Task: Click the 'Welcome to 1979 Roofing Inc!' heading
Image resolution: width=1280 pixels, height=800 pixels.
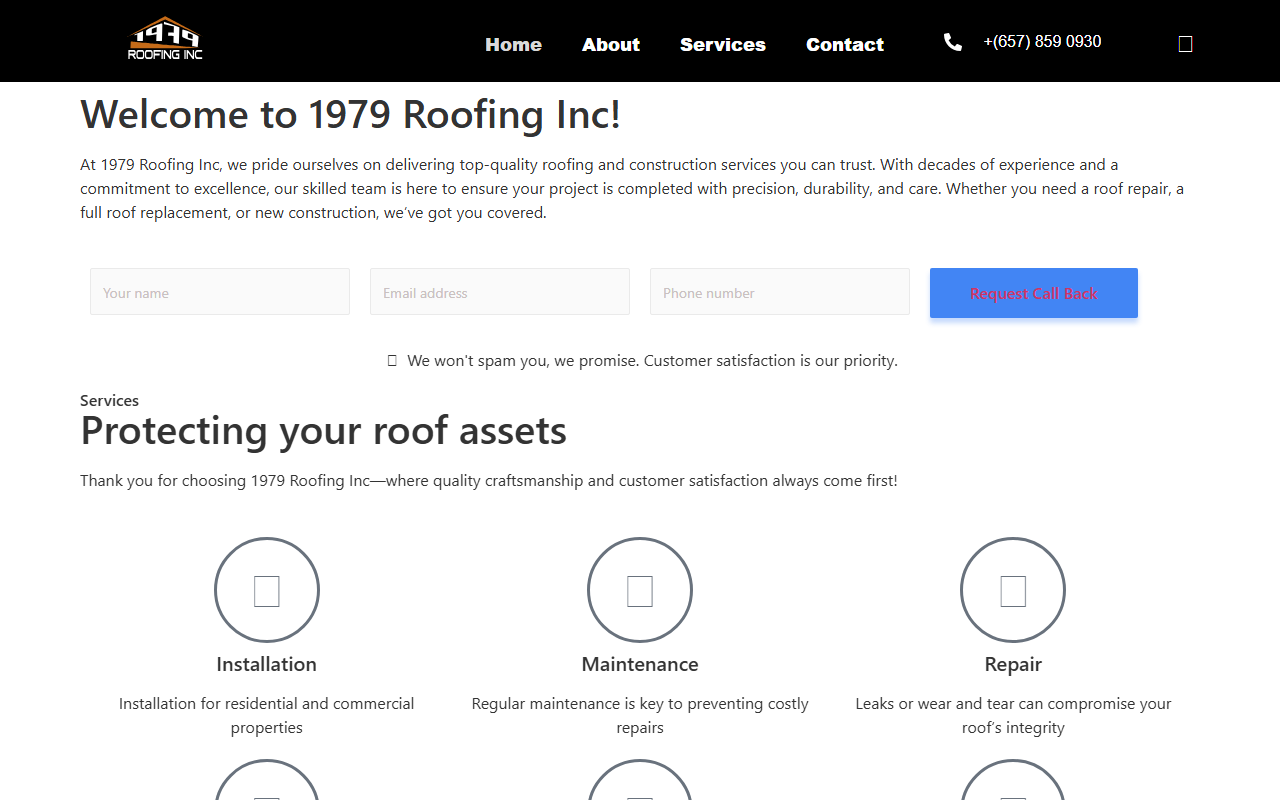Action: coord(351,115)
